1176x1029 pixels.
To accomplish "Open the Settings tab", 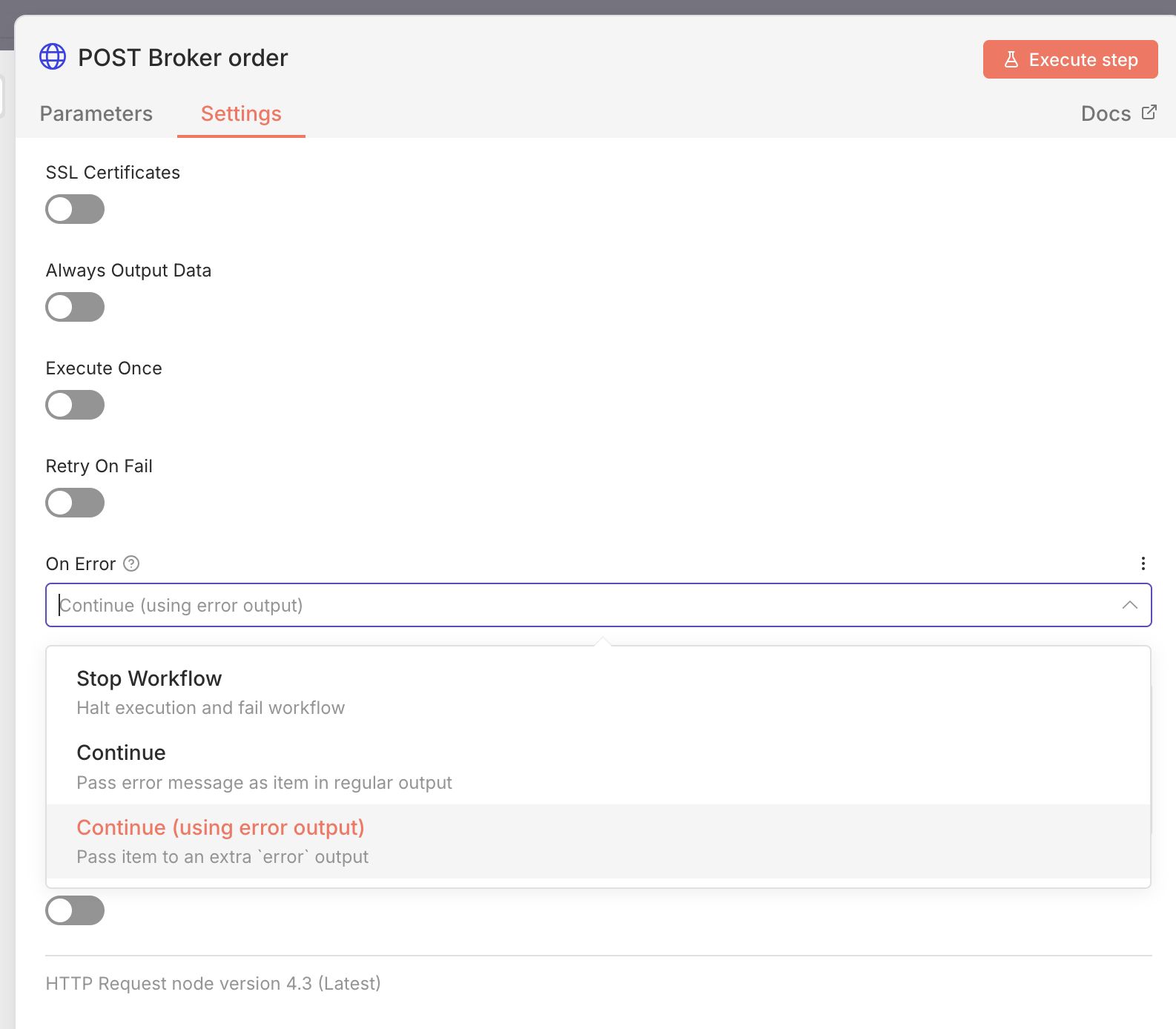I will point(241,113).
